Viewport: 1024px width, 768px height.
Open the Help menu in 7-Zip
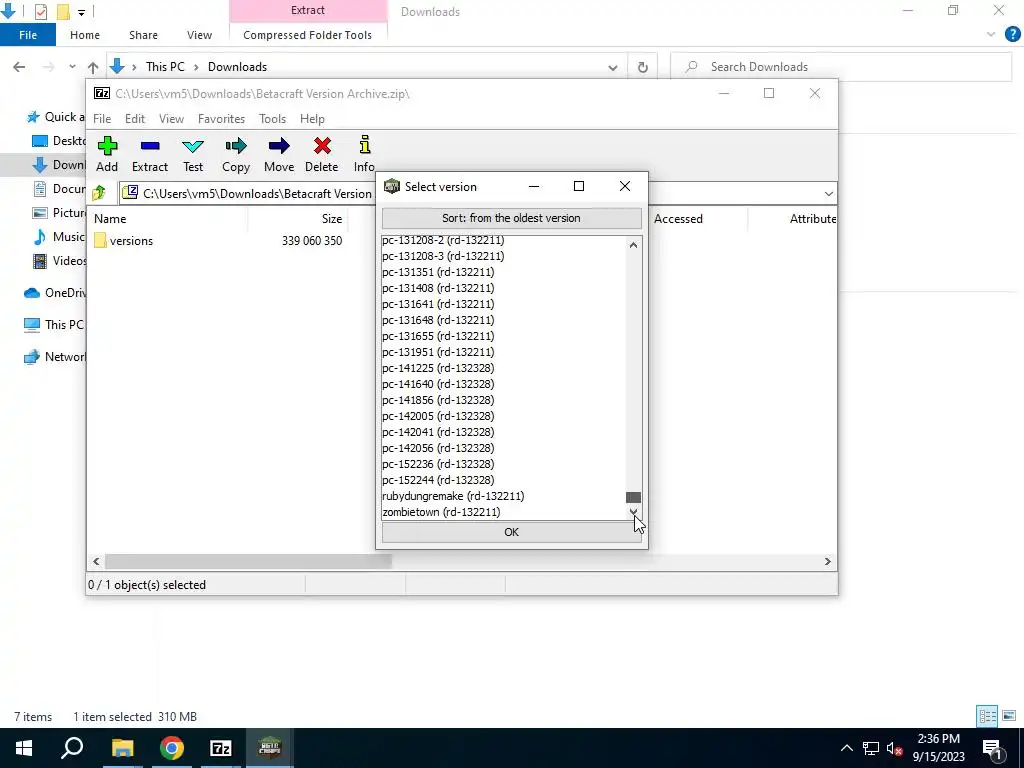tap(312, 119)
